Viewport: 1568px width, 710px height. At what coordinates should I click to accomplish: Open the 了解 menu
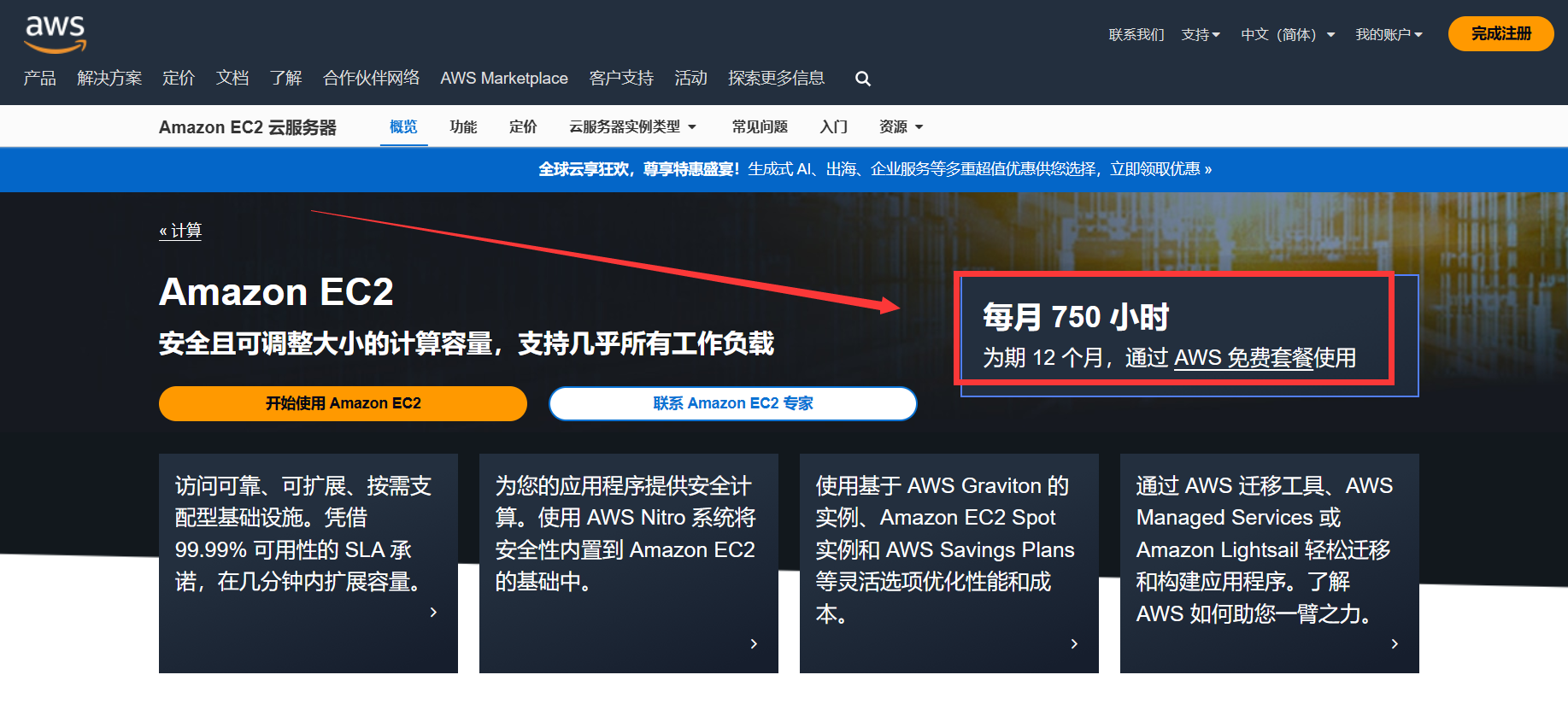286,79
